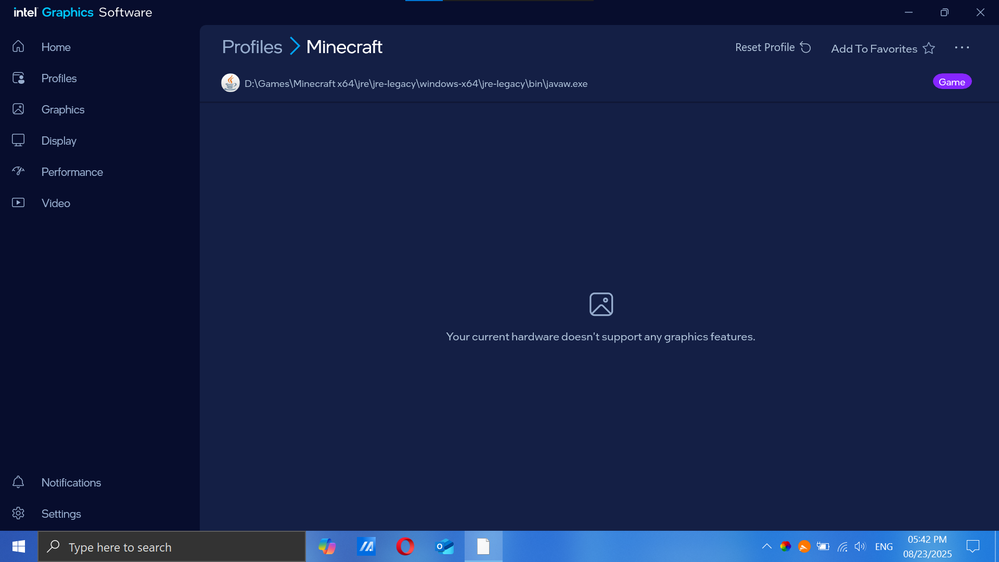Open the Home sidebar item

point(55,47)
